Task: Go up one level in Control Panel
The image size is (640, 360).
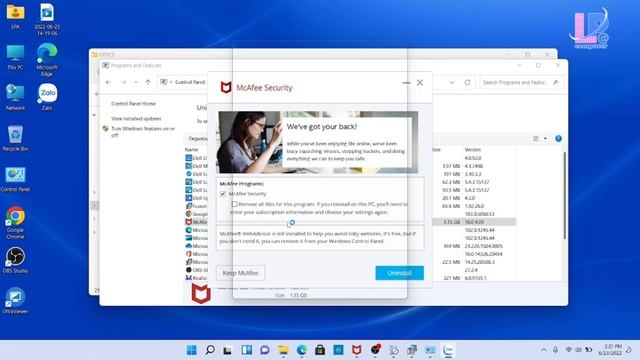Action: pos(148,82)
